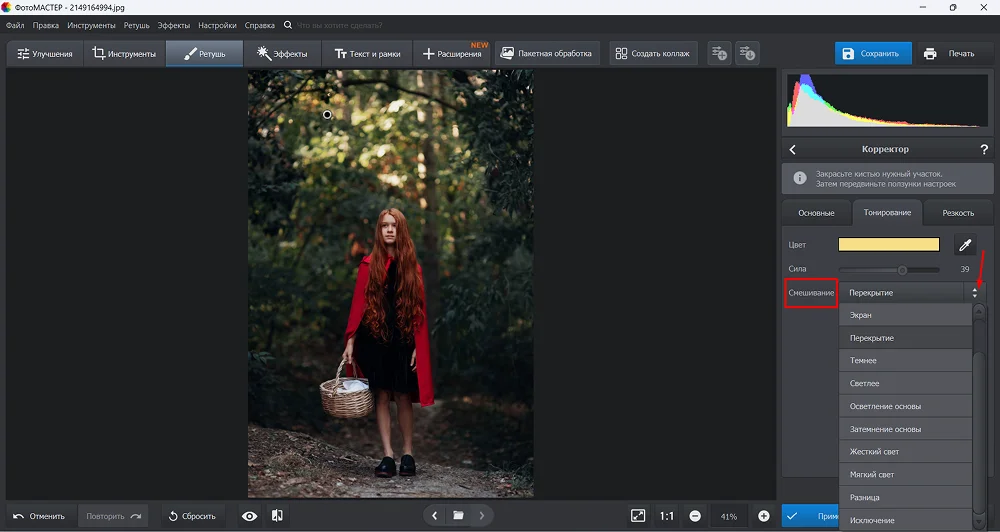
Task: Open Корректор help question mark
Action: 984,149
